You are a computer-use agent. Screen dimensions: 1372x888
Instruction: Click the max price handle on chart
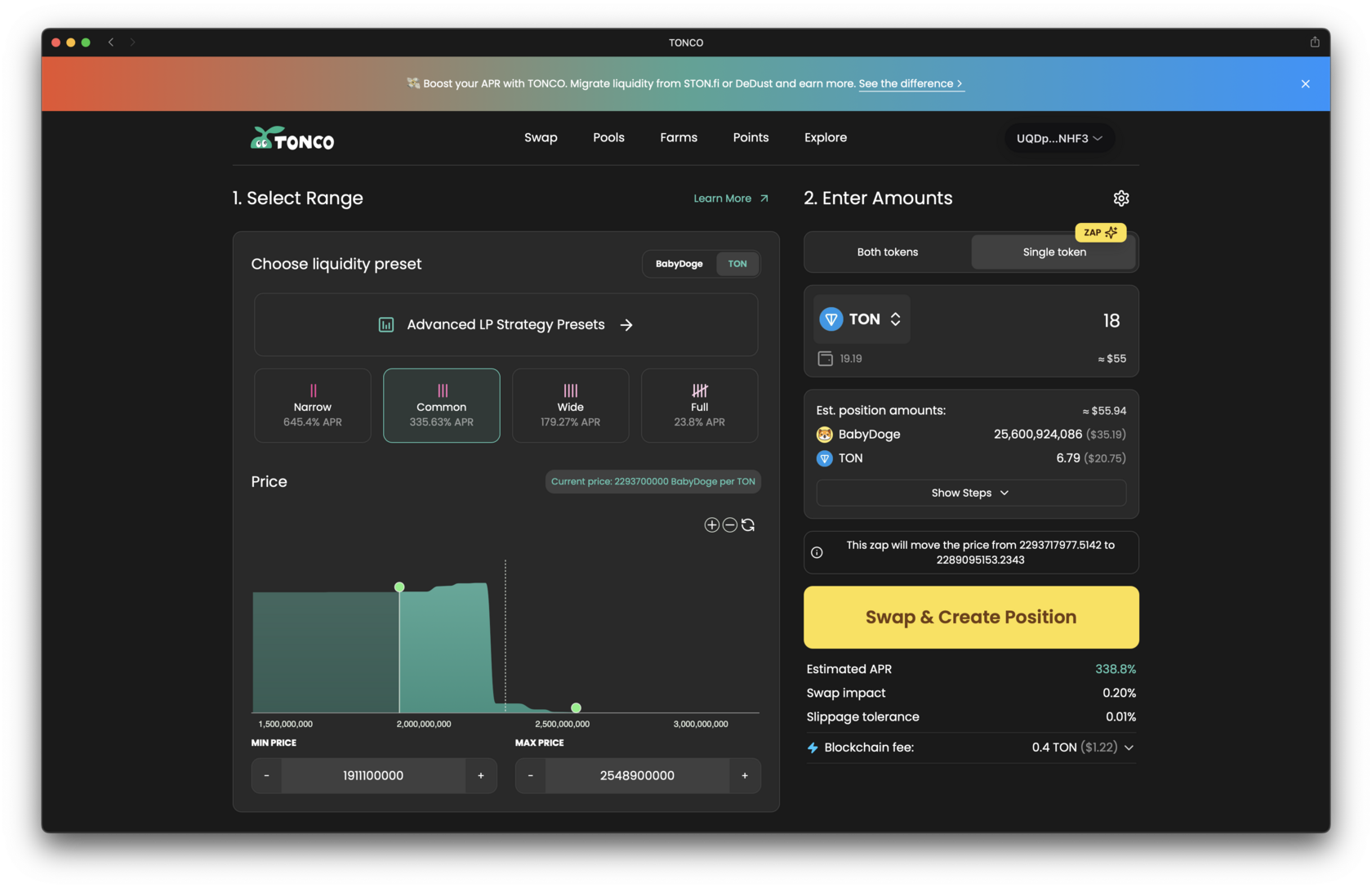click(576, 707)
